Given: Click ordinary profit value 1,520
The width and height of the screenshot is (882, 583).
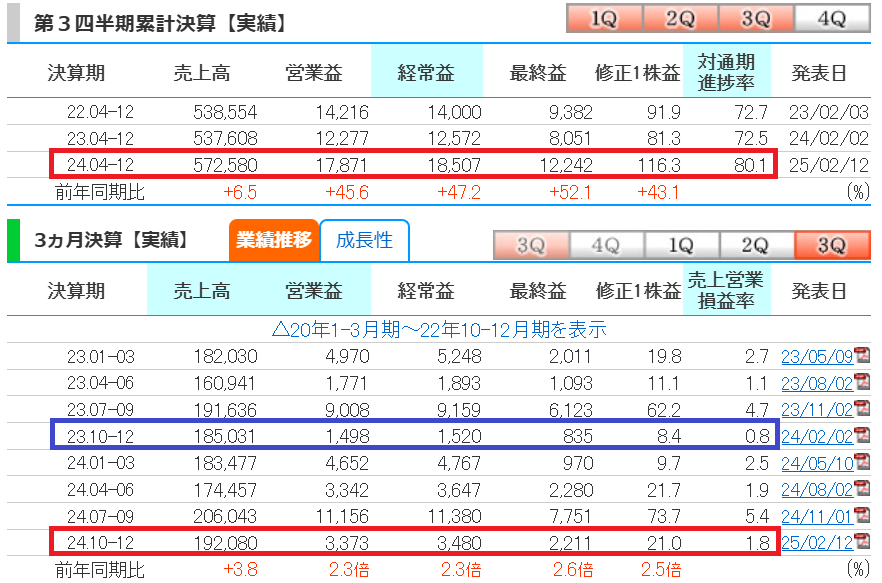Looking at the screenshot, I should pos(459,436).
